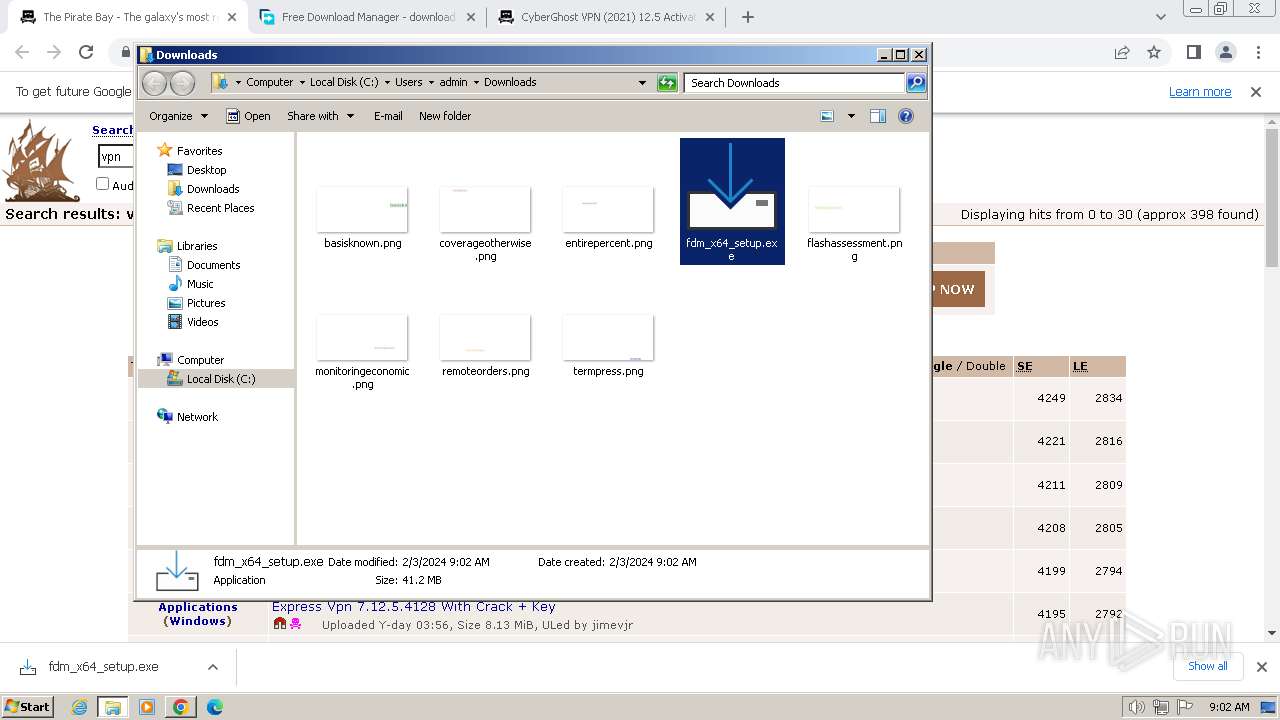The width and height of the screenshot is (1280, 720).
Task: Switch to the CyberGhost VPN tab
Action: [606, 17]
